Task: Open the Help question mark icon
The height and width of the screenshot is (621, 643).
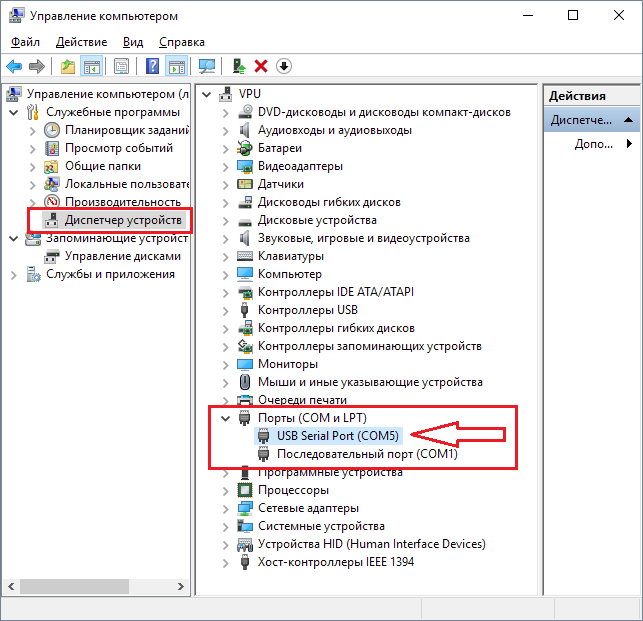Action: click(152, 66)
